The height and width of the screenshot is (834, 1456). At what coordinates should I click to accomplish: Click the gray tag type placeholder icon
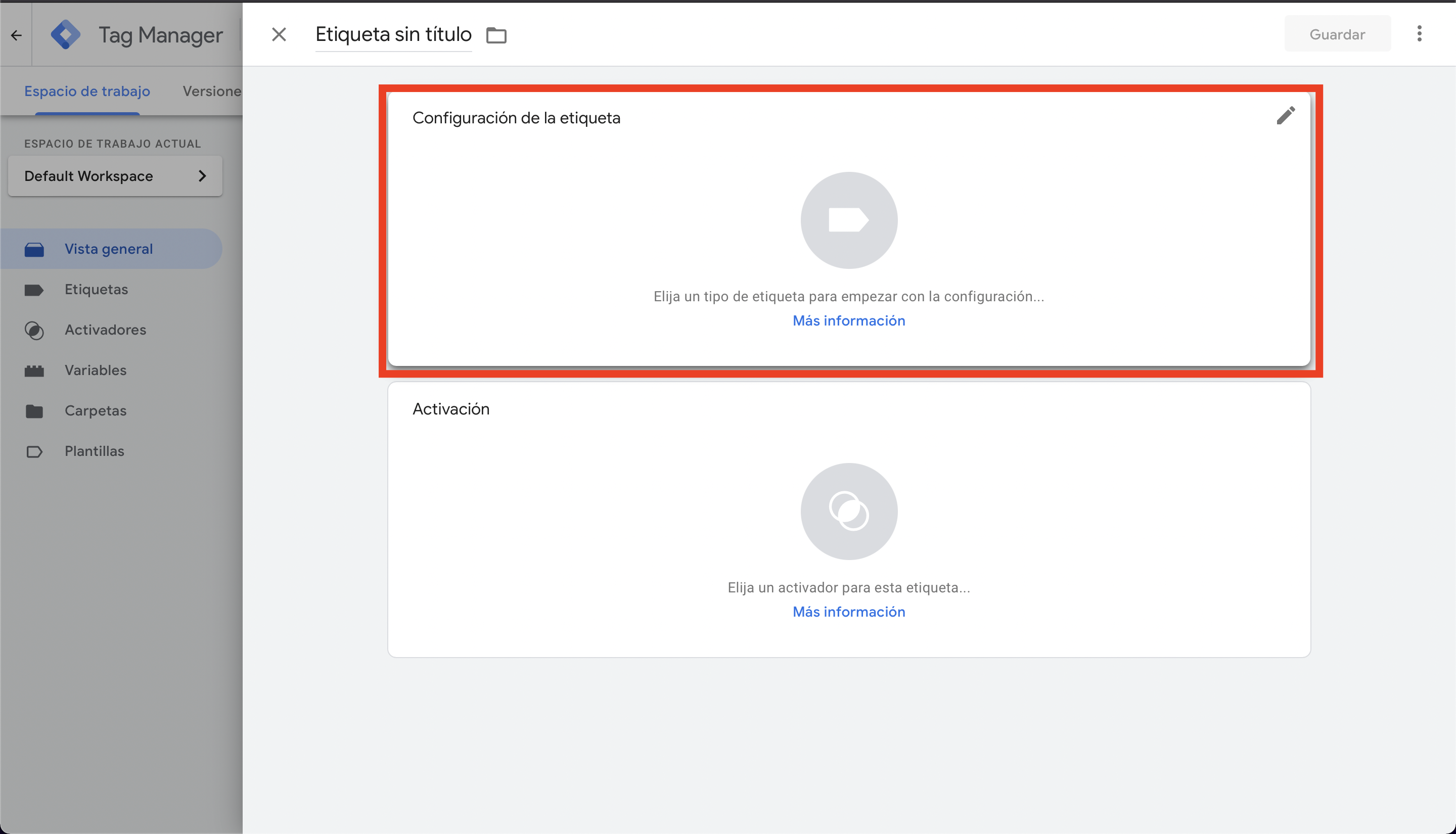(848, 220)
